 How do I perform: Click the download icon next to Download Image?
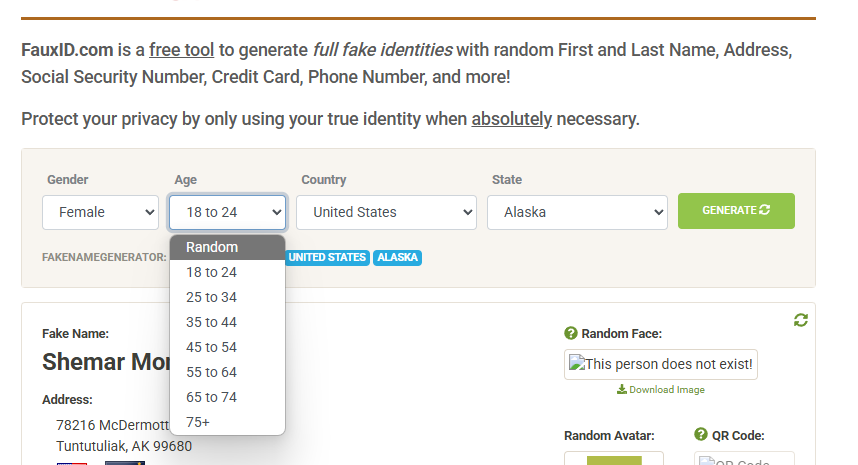point(622,389)
